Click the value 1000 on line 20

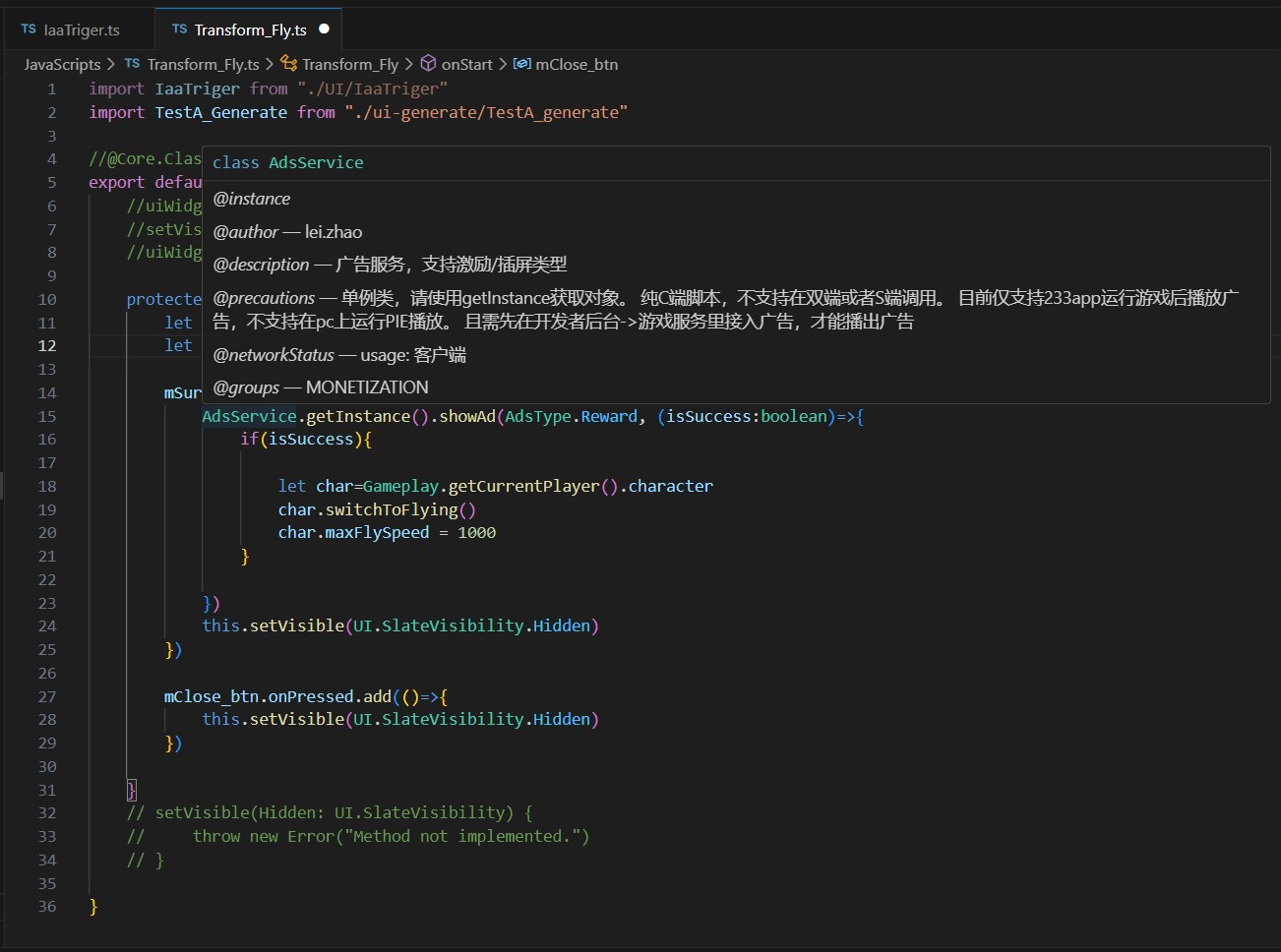click(x=477, y=532)
